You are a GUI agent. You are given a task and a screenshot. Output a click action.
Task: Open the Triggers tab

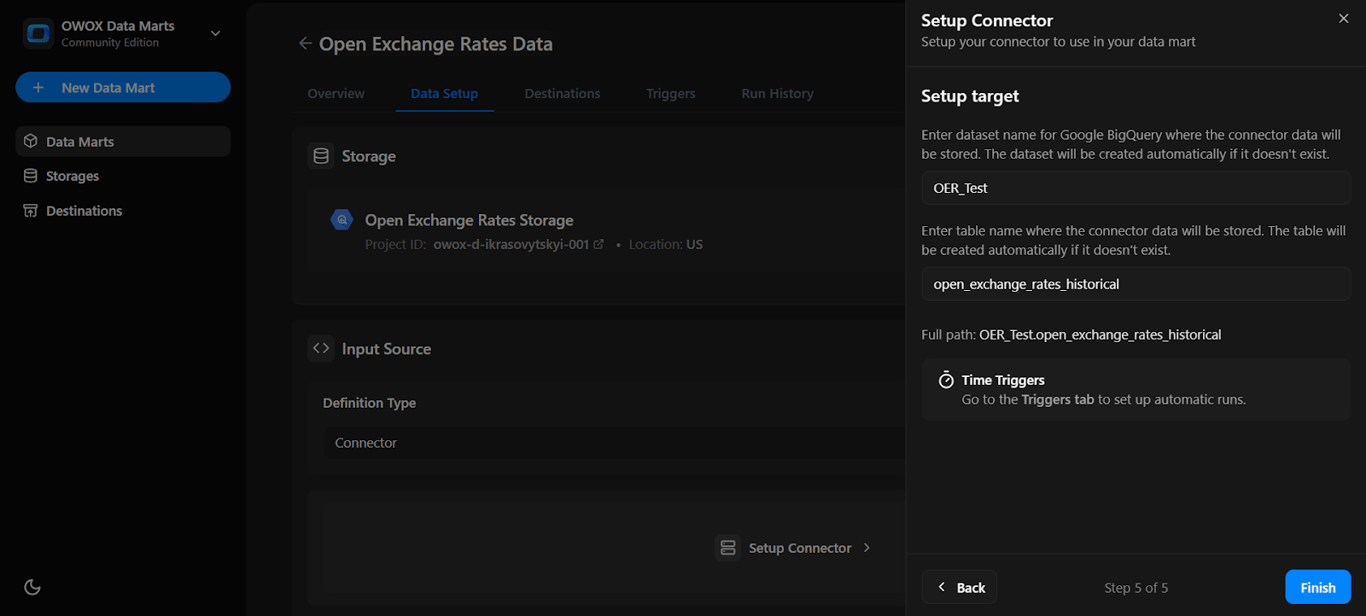[x=670, y=93]
